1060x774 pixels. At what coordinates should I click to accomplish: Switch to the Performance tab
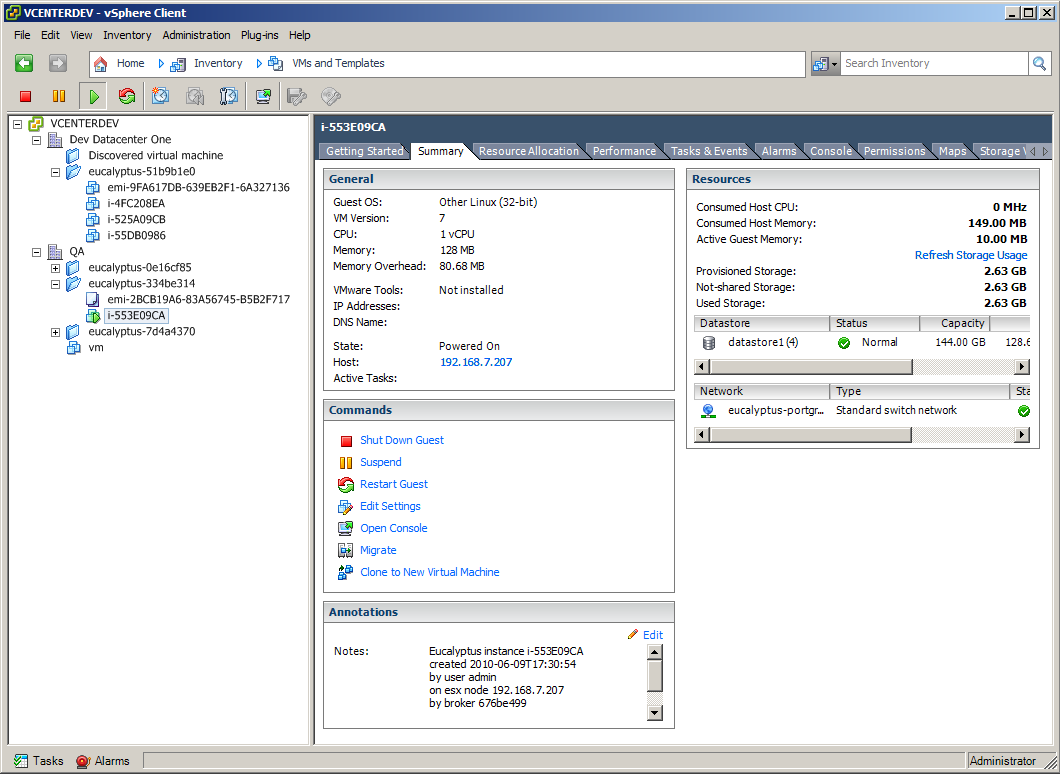coord(624,150)
